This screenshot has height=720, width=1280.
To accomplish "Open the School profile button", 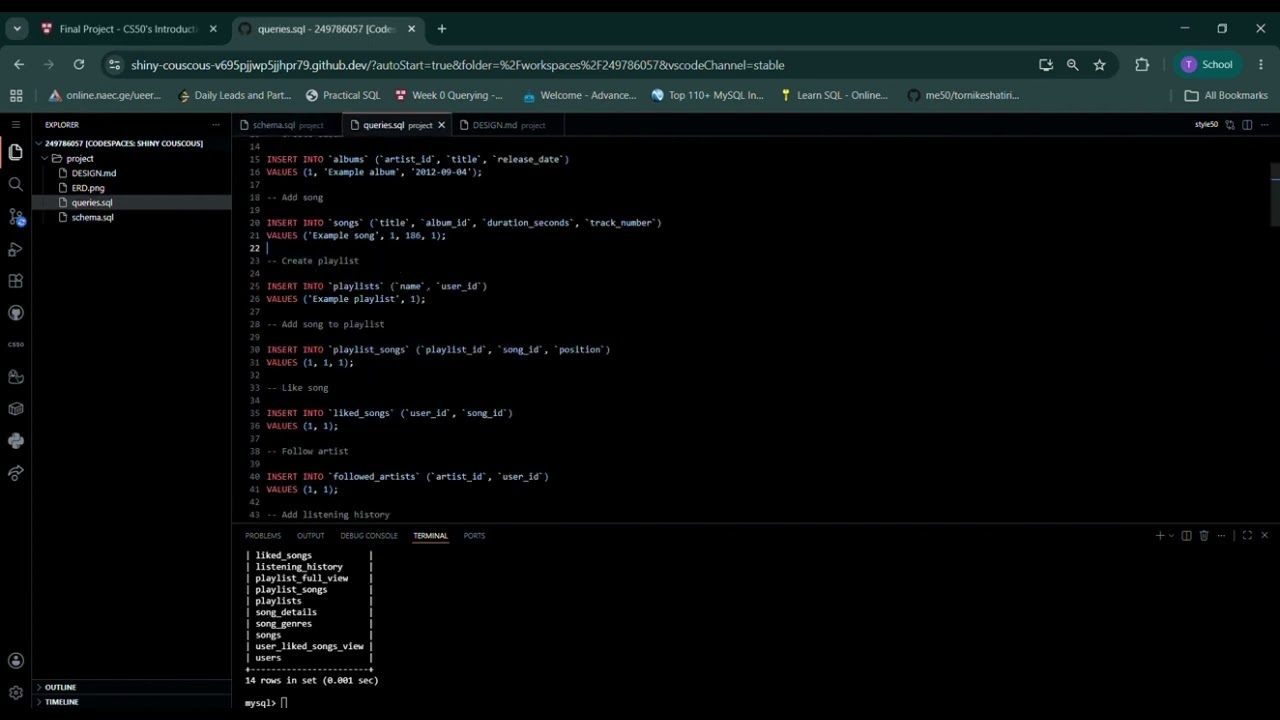I will click(x=1207, y=64).
